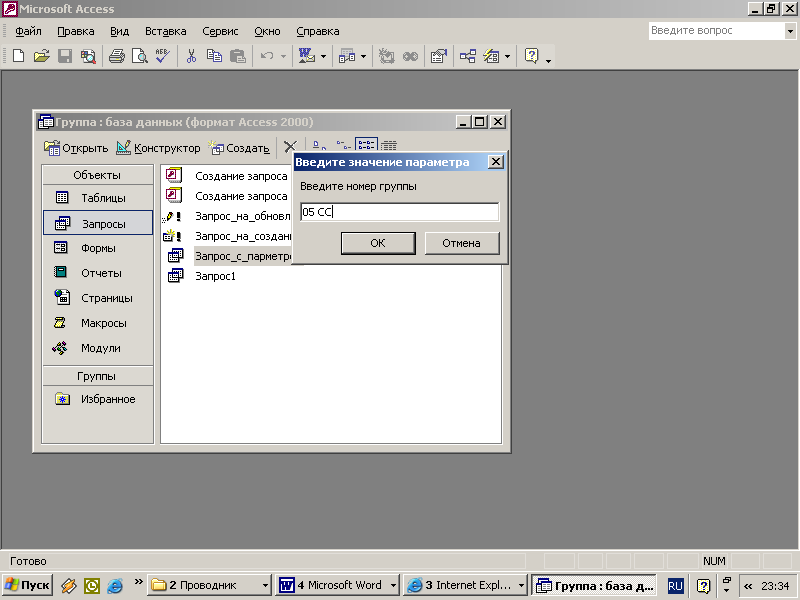Open the Вставка menu

pyautogui.click(x=165, y=31)
